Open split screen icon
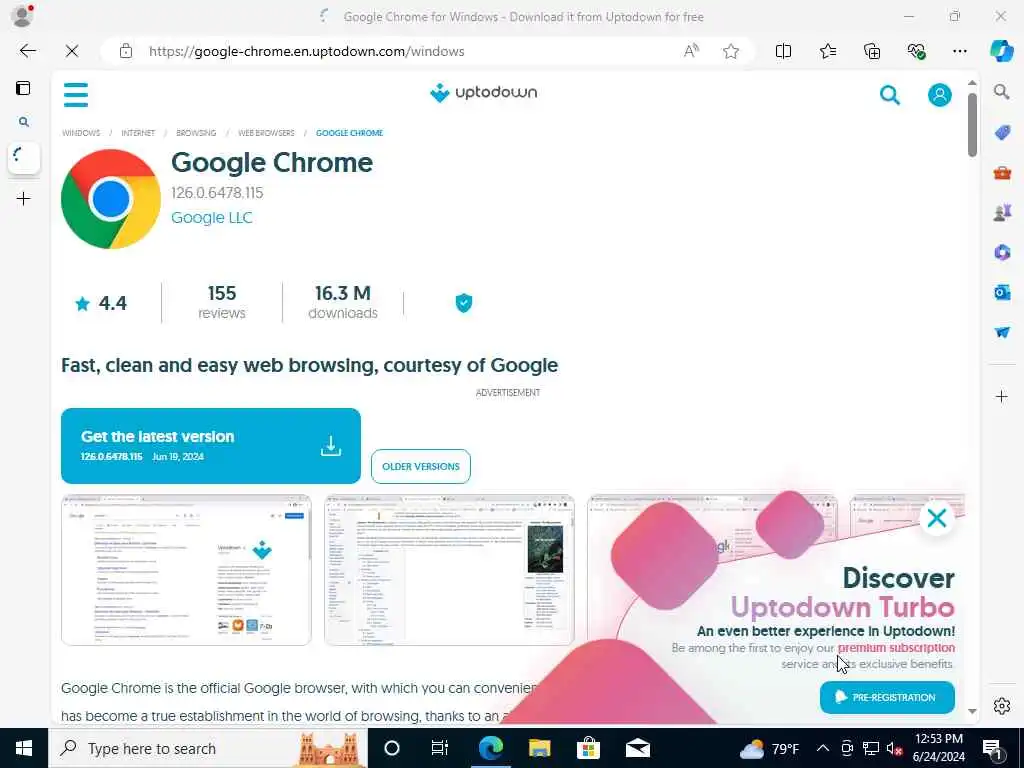Image resolution: width=1024 pixels, height=768 pixels. 783,51
